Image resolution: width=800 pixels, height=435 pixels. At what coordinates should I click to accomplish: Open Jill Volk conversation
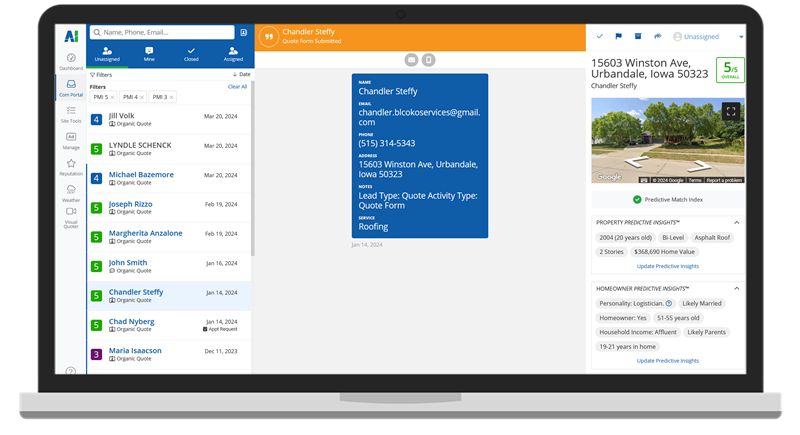[x=169, y=120]
